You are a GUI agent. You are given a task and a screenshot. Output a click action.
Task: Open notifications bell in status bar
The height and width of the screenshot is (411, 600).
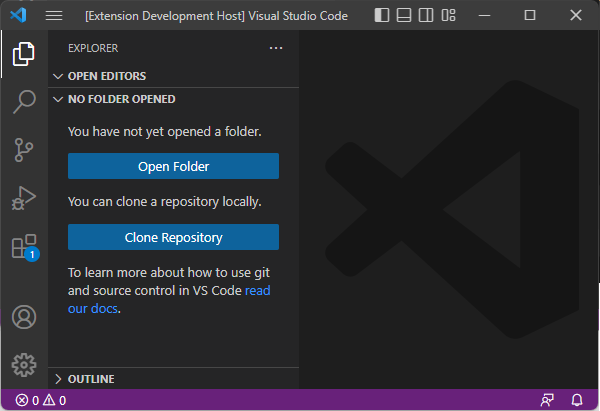click(x=577, y=400)
